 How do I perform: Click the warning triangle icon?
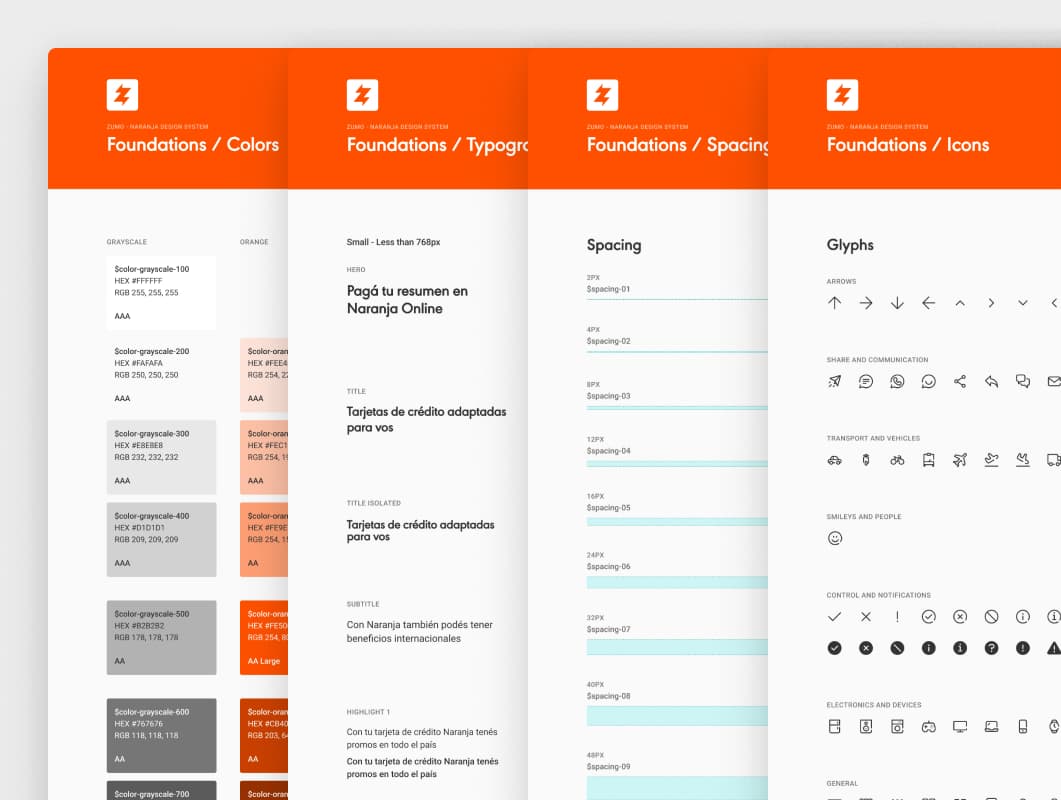pyautogui.click(x=1052, y=648)
